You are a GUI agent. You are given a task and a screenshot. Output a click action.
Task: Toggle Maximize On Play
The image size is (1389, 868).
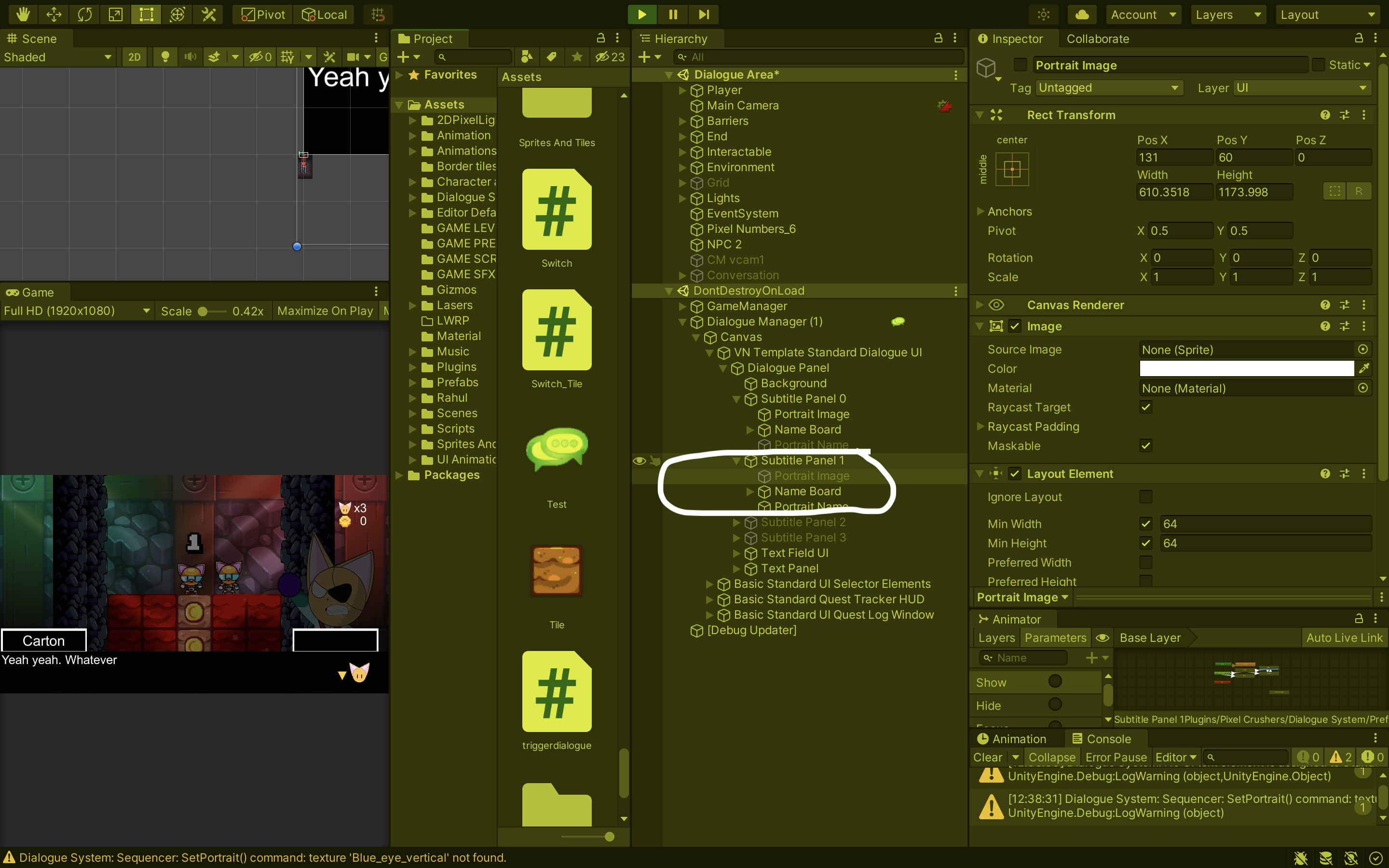pos(325,311)
